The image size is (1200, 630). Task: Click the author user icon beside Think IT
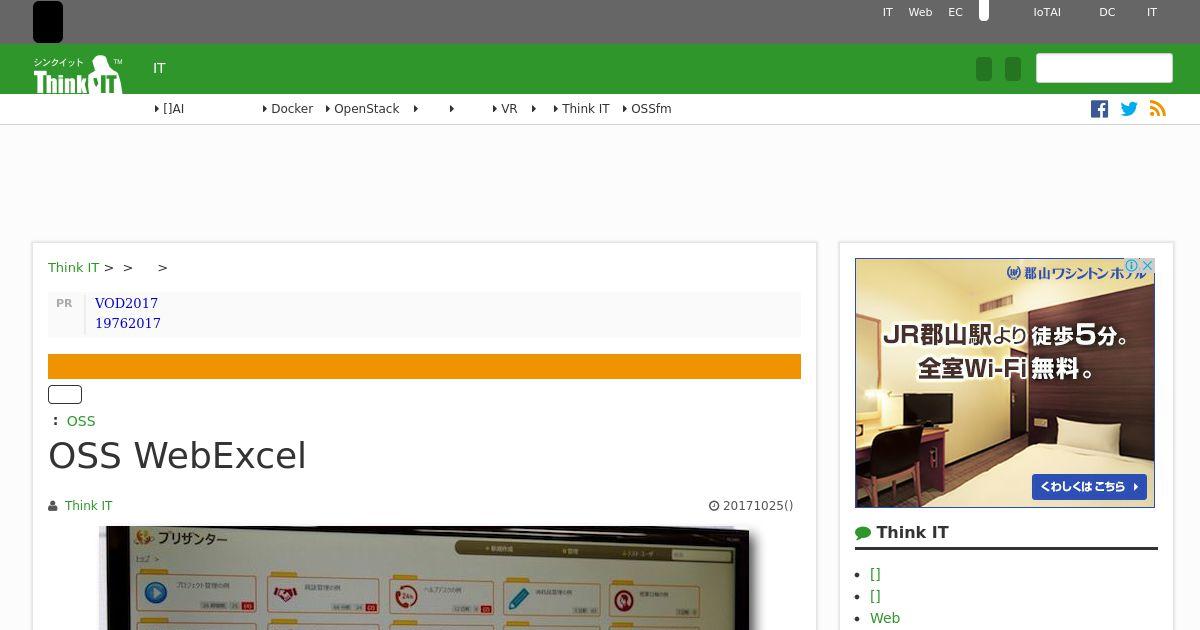point(53,506)
